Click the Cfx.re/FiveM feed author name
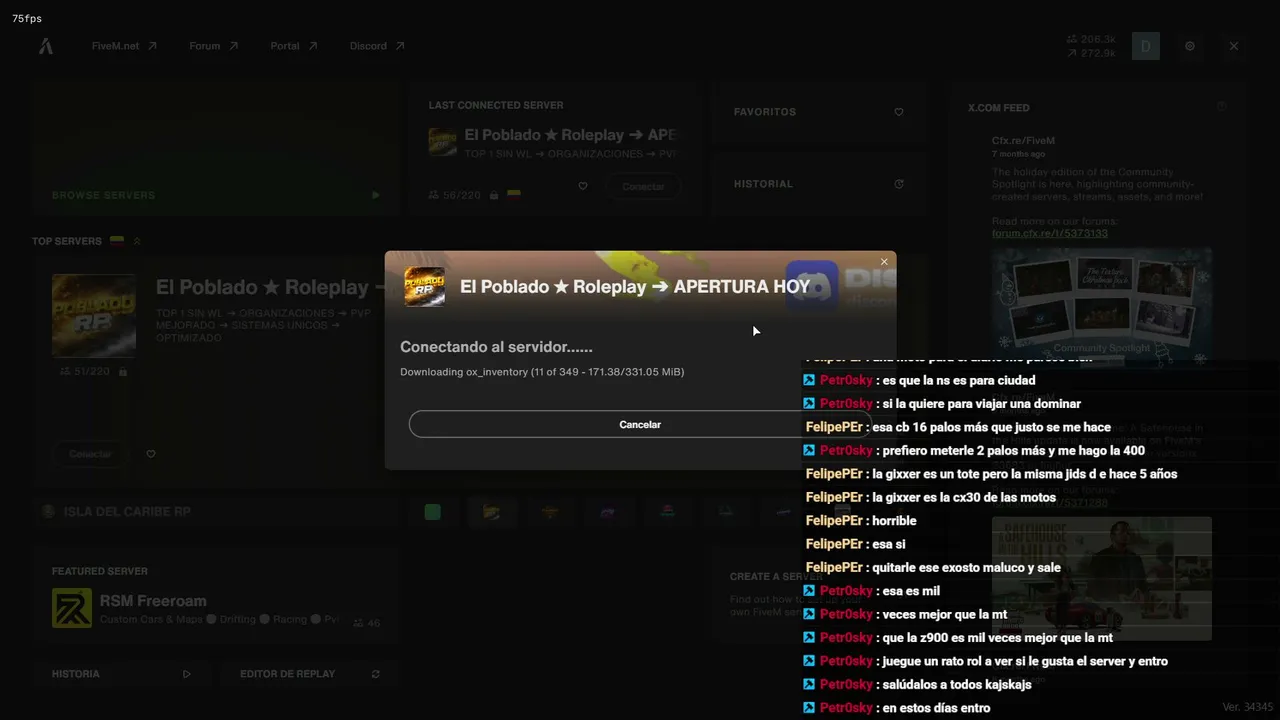 point(1023,141)
